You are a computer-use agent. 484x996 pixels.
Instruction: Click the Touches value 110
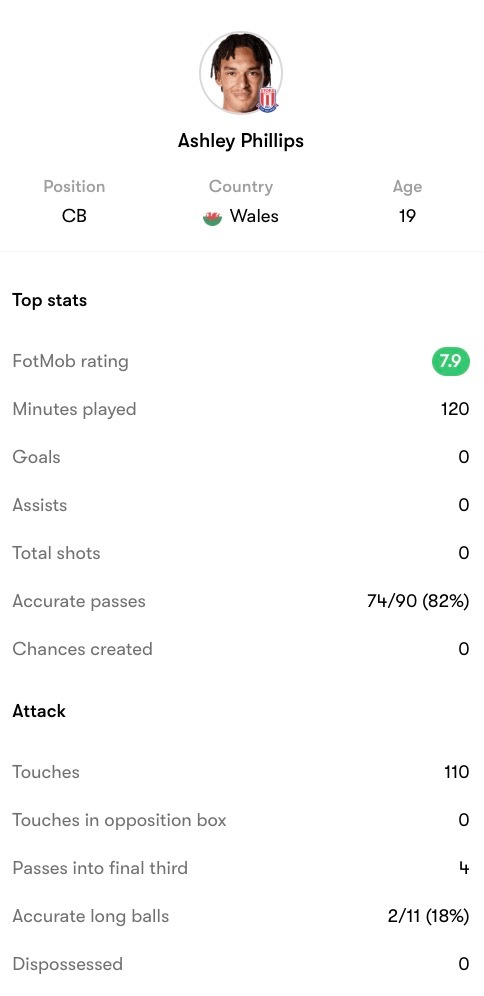457,772
